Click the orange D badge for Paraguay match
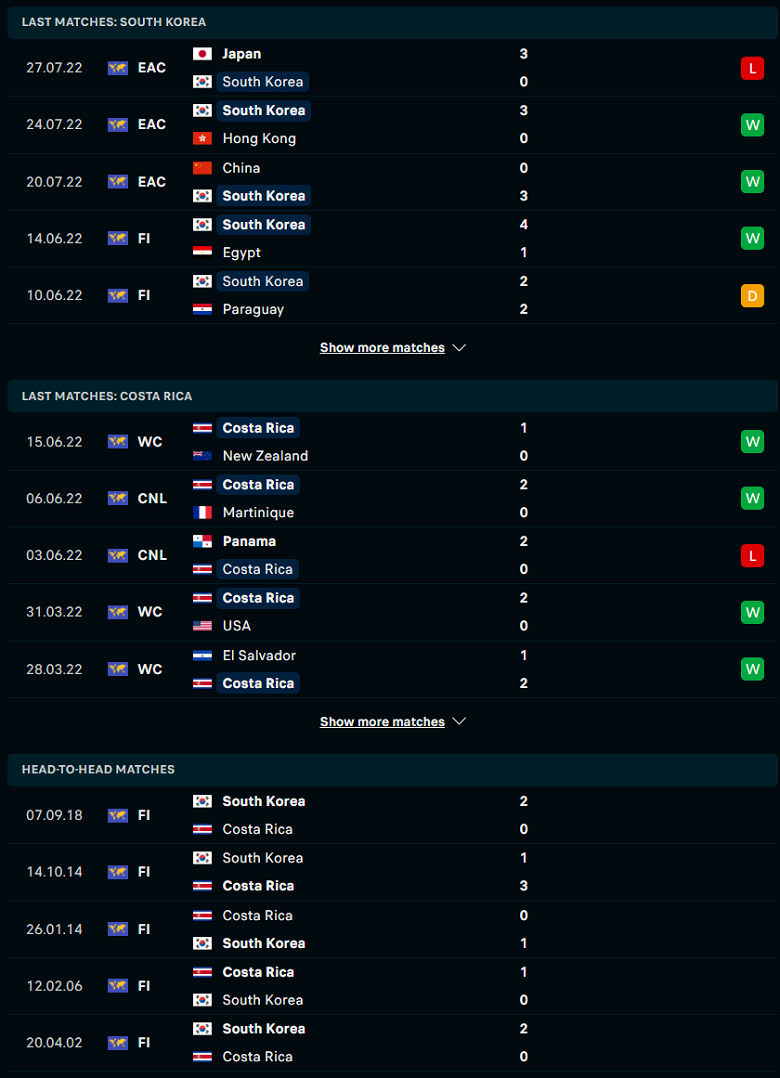The height and width of the screenshot is (1078, 780). pyautogui.click(x=752, y=295)
